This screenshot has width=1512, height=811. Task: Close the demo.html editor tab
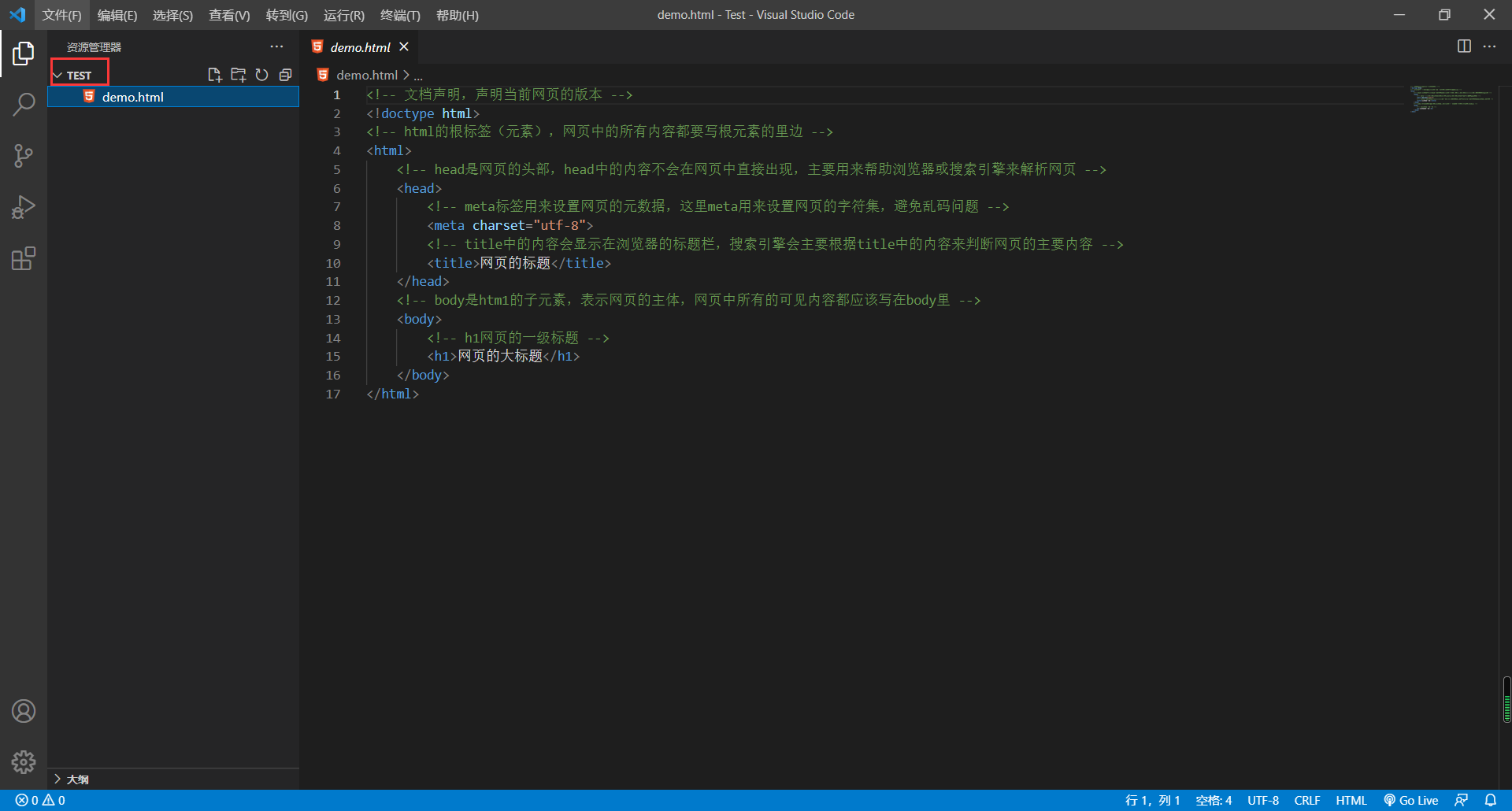tap(404, 47)
